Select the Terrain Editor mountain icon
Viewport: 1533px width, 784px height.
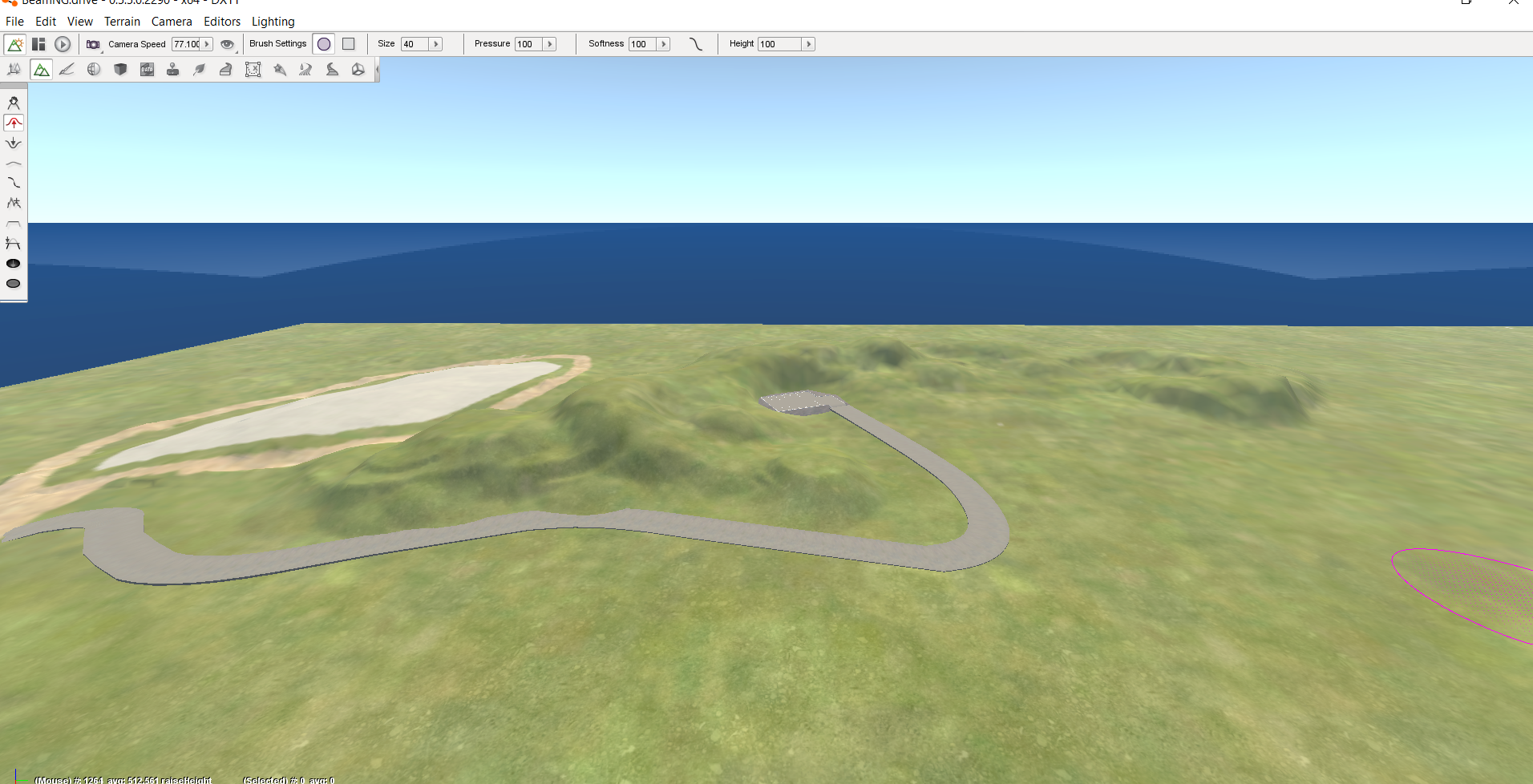pyautogui.click(x=42, y=70)
